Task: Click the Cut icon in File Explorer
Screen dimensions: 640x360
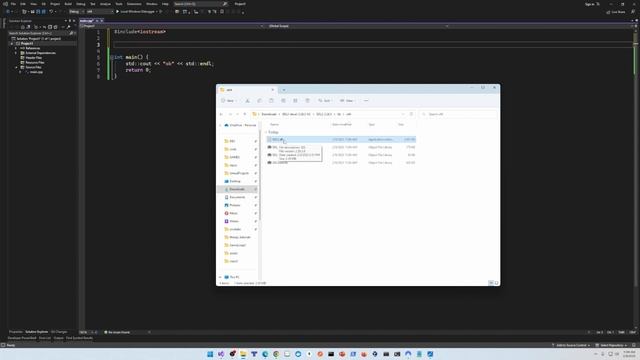Action: pos(247,101)
